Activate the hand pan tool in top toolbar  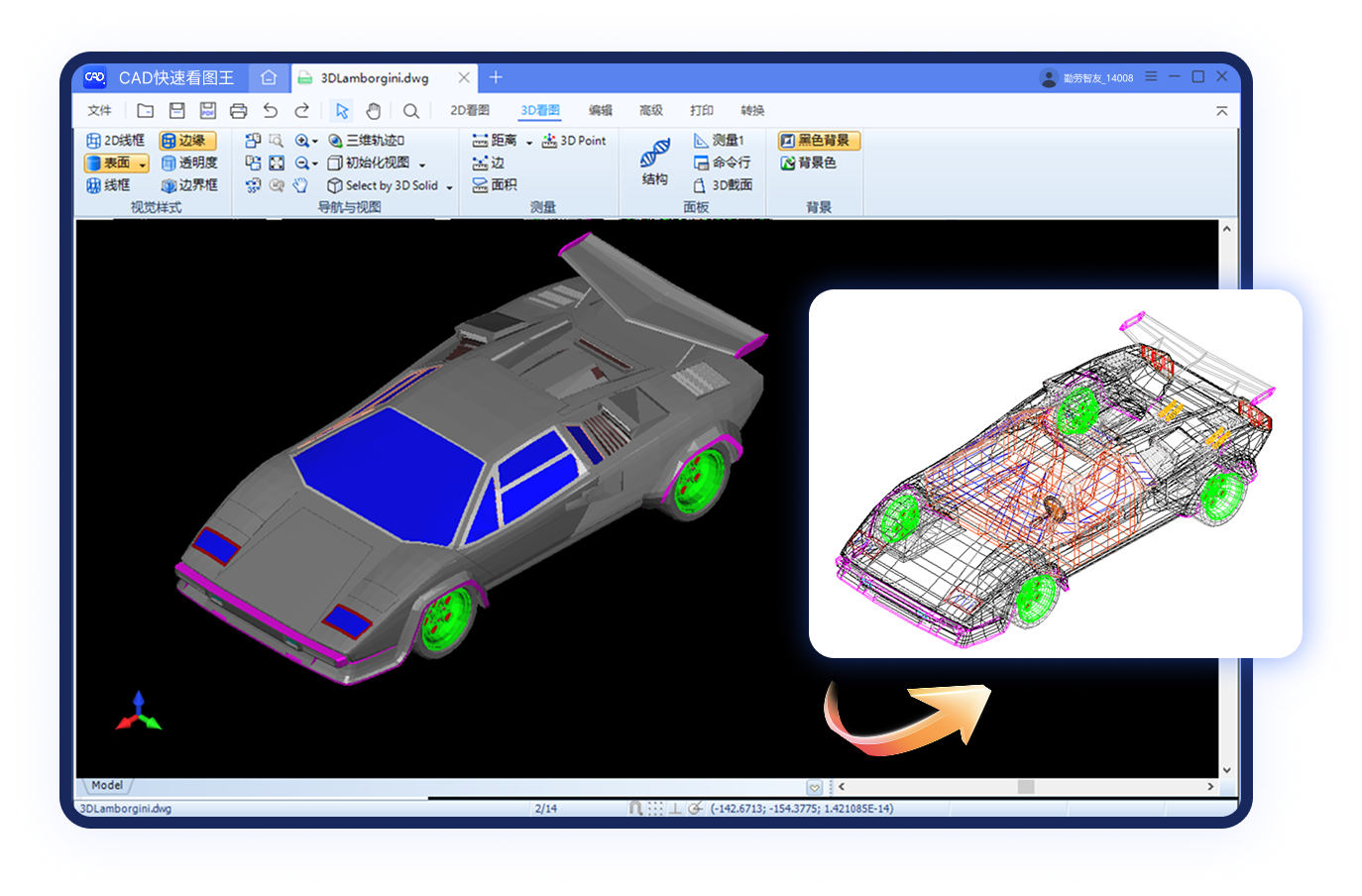pyautogui.click(x=374, y=110)
